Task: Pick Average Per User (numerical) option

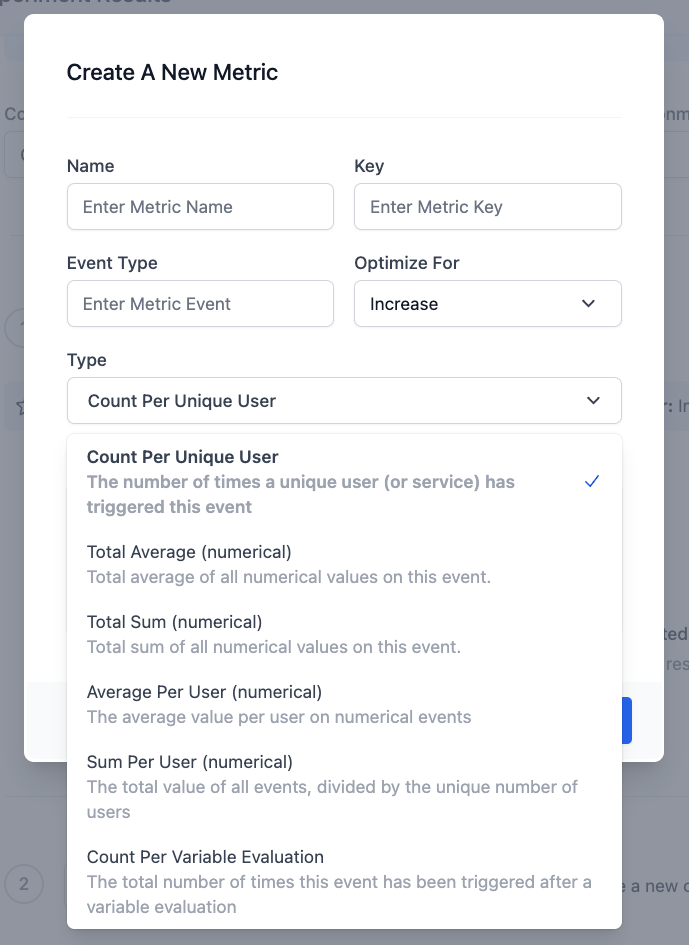Action: coord(204,692)
